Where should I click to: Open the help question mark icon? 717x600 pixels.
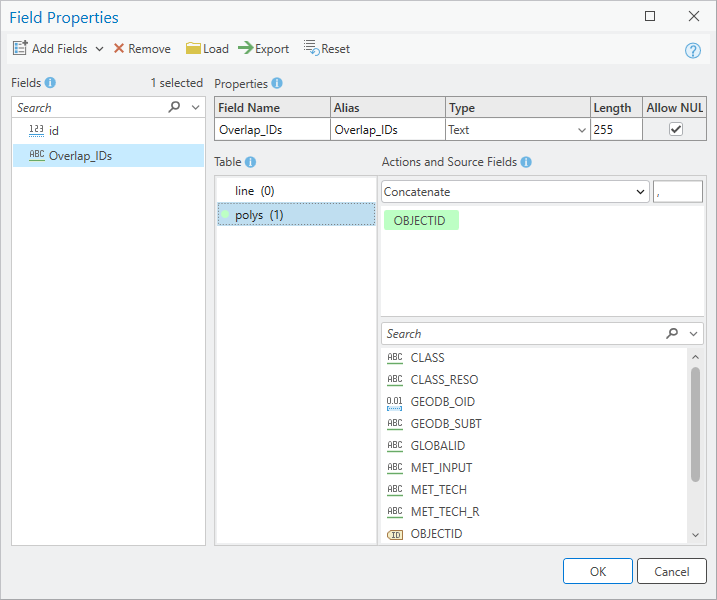pyautogui.click(x=692, y=50)
